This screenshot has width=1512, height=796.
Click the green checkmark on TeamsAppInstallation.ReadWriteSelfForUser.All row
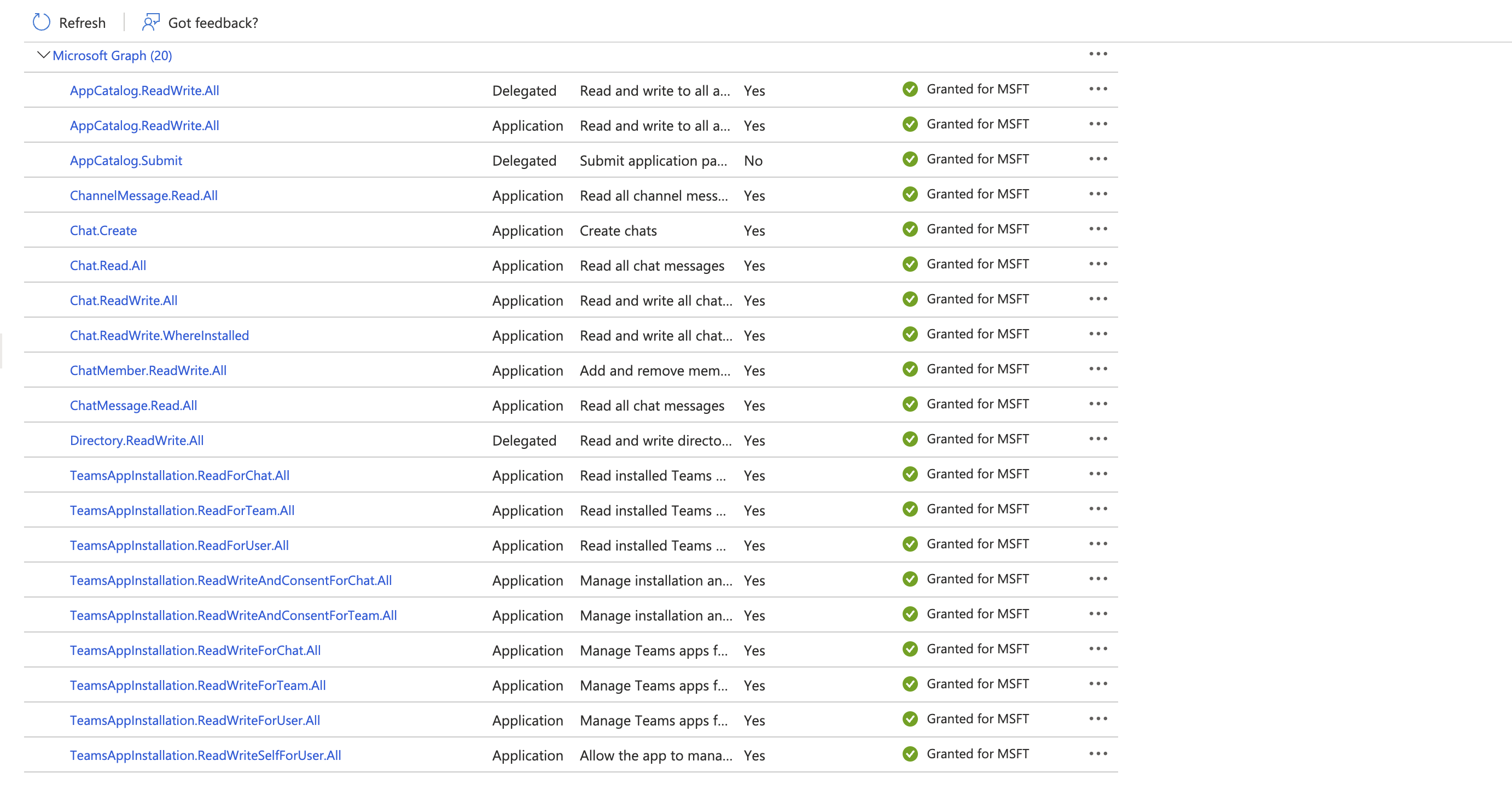pyautogui.click(x=910, y=754)
